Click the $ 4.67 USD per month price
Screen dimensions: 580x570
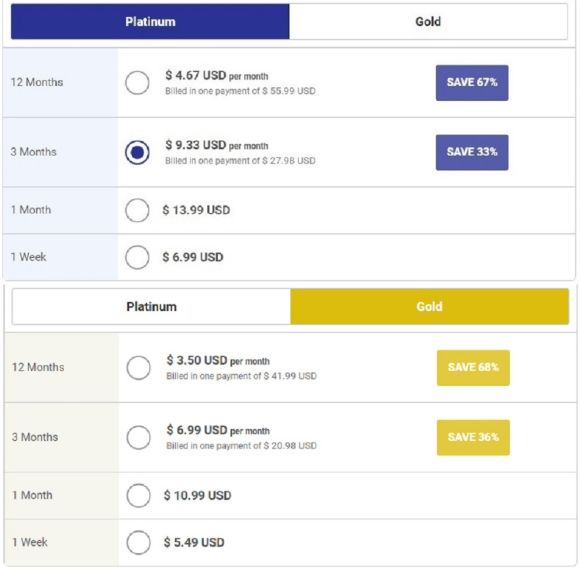point(217,75)
